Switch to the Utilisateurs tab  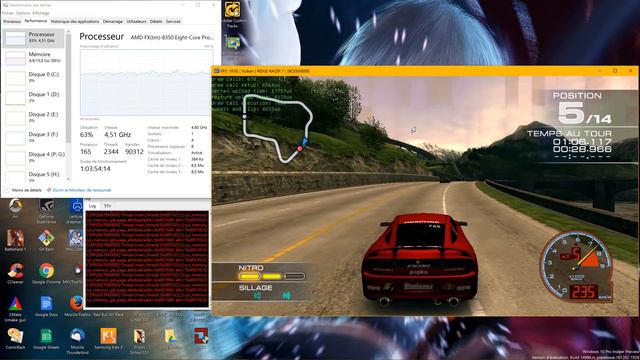point(136,21)
